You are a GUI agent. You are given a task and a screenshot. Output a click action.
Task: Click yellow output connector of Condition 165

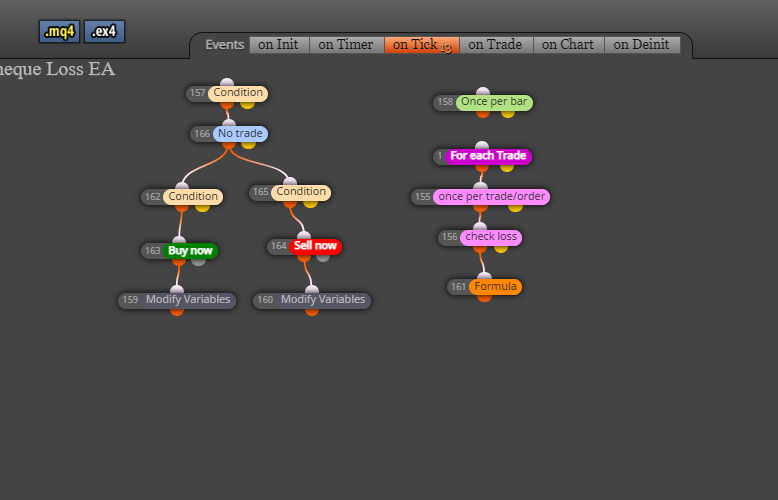pos(311,202)
